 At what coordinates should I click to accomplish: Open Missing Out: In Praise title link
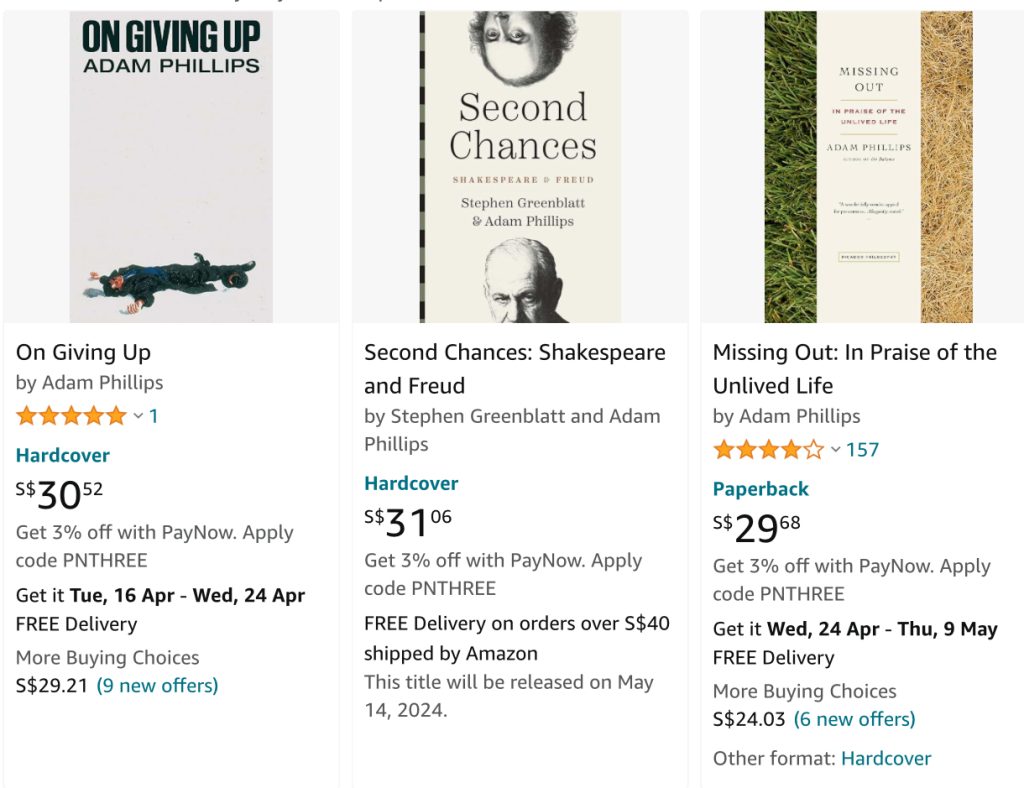(x=854, y=368)
